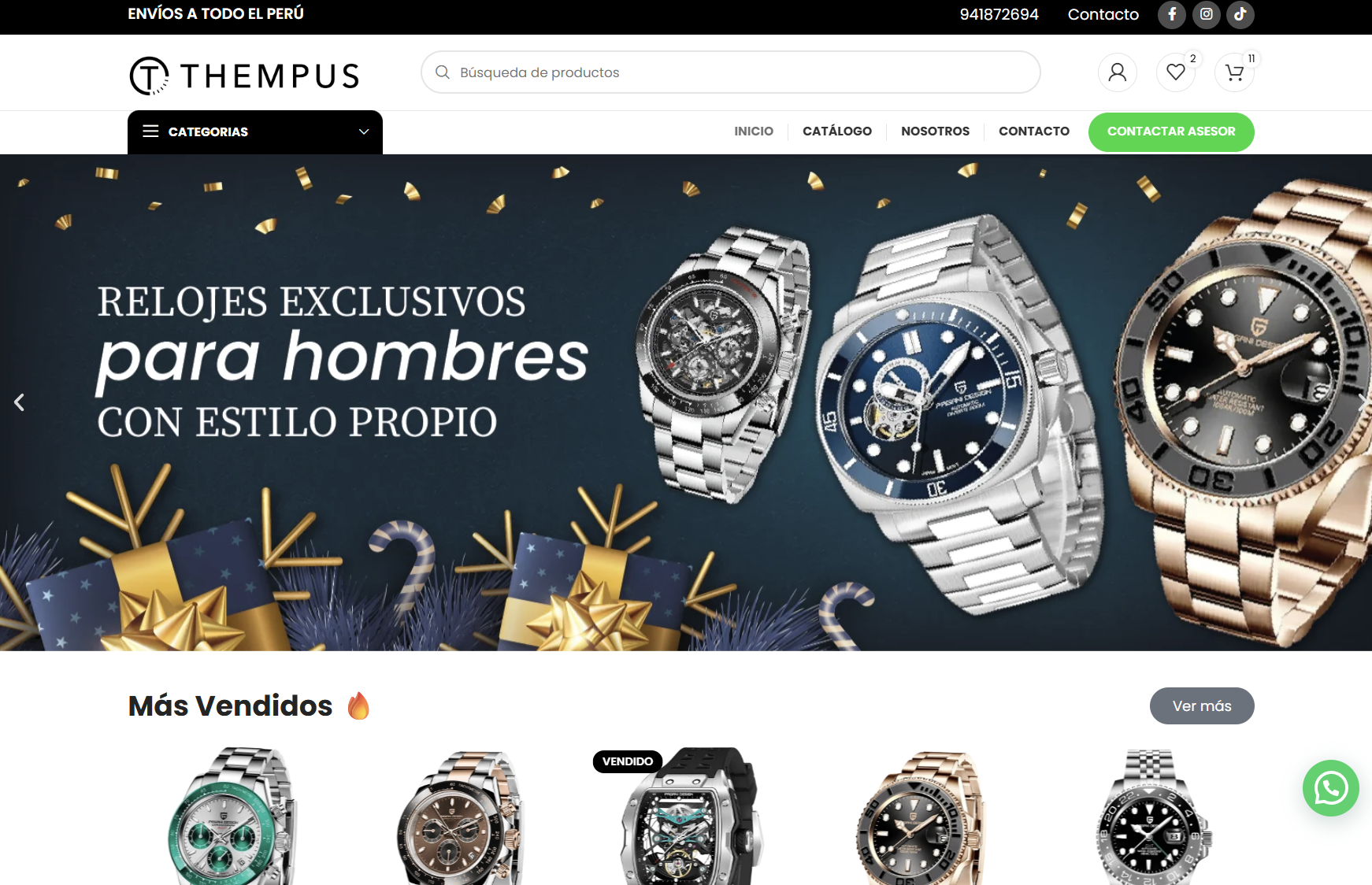
Task: Click the Thempus logo
Action: tap(244, 76)
